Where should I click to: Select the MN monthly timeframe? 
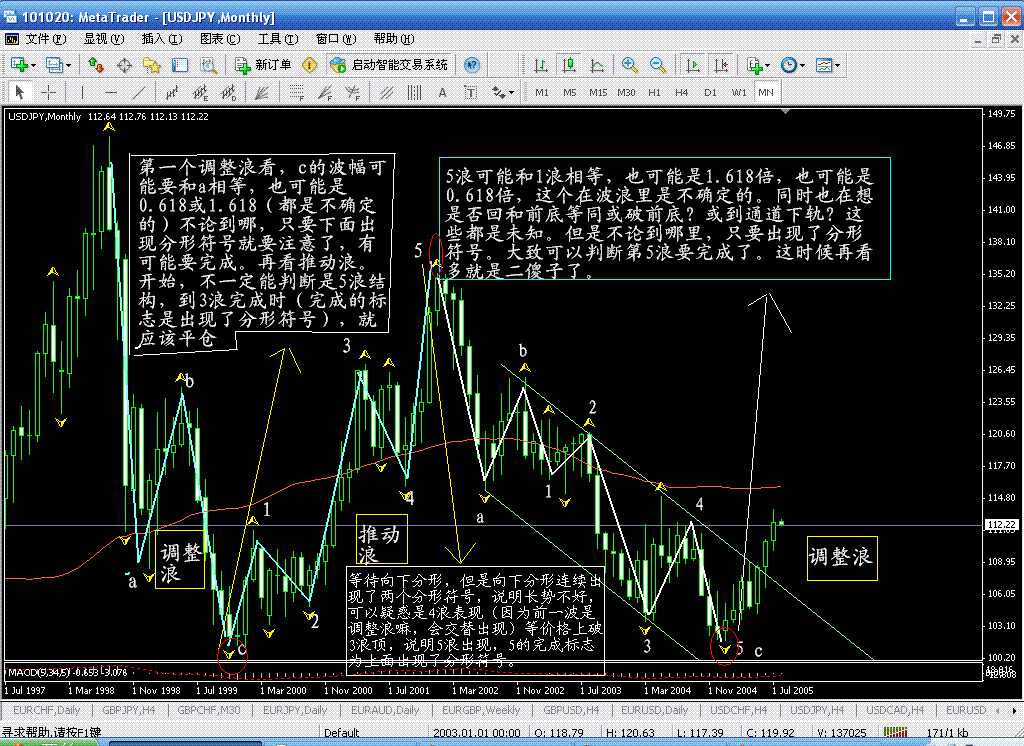point(766,92)
